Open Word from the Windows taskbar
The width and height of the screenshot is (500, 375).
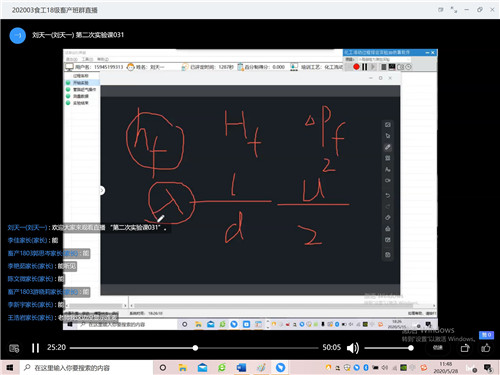coord(241,368)
